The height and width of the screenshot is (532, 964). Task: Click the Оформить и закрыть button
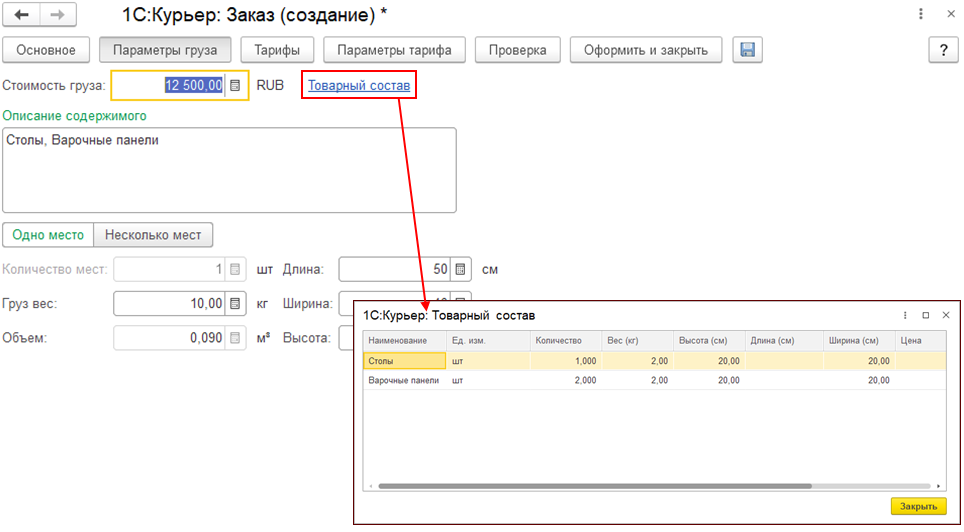tap(646, 50)
